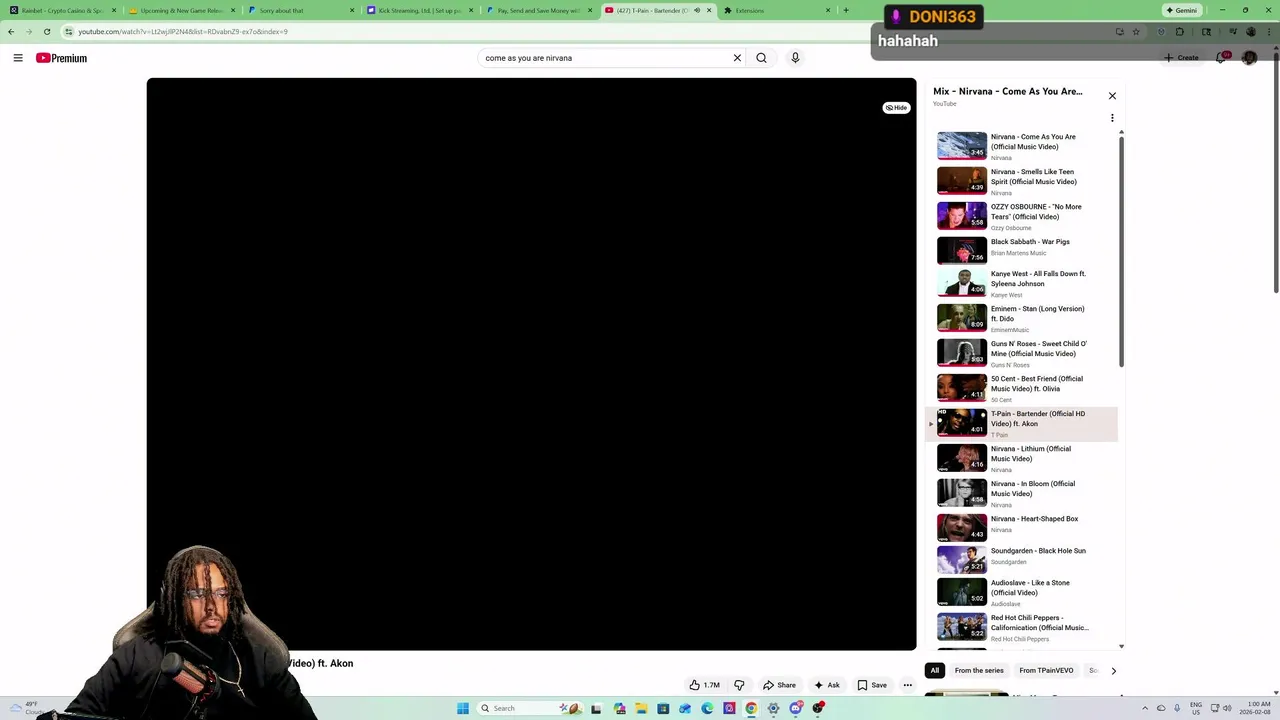The width and height of the screenshot is (1280, 720).
Task: Play Smells Like Teen Spirit from playlist
Action: click(1022, 181)
